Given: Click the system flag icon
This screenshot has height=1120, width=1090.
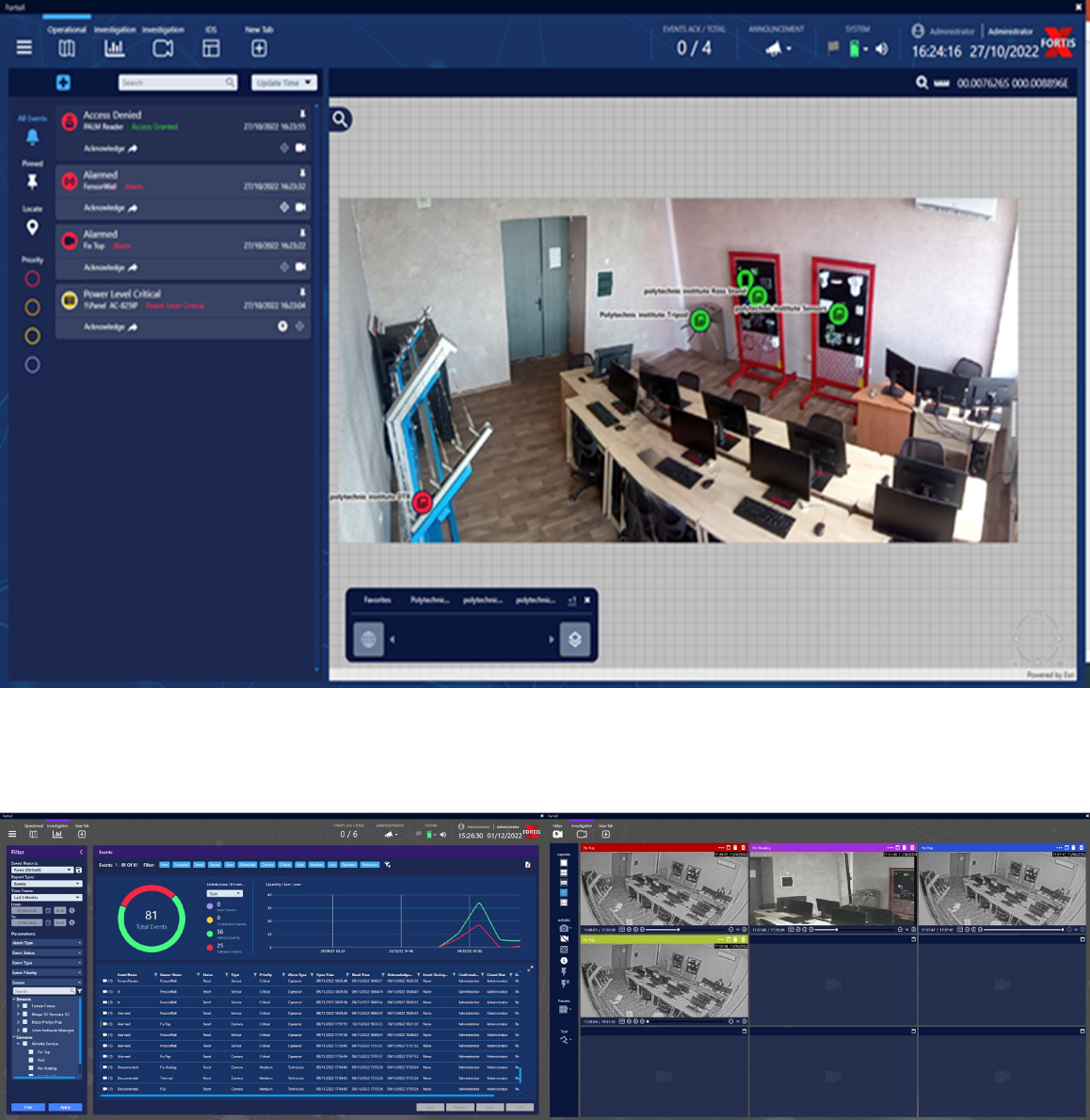Looking at the screenshot, I should pos(833,48).
